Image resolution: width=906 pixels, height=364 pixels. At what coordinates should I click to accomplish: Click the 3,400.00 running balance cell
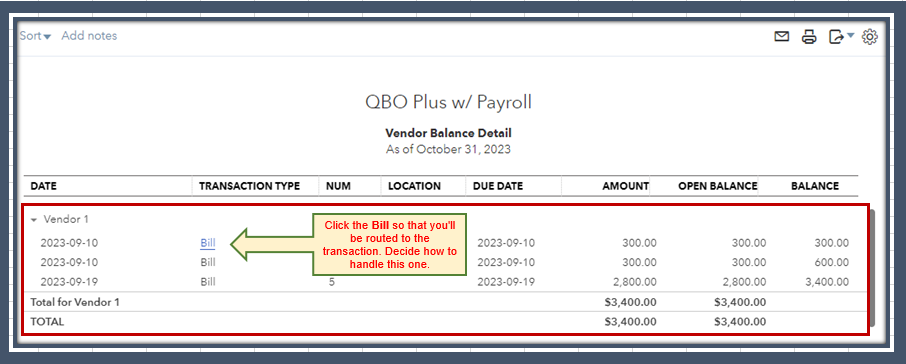click(826, 282)
